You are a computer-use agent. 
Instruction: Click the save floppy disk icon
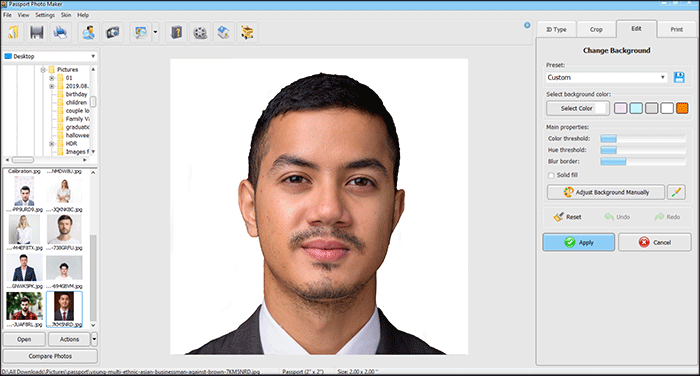tap(37, 32)
